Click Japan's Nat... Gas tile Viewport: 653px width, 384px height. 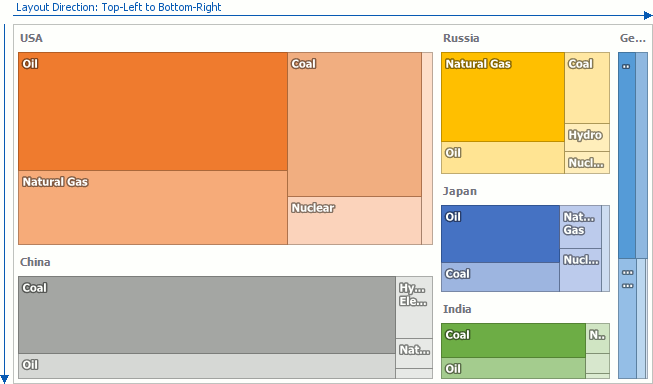tap(581, 227)
